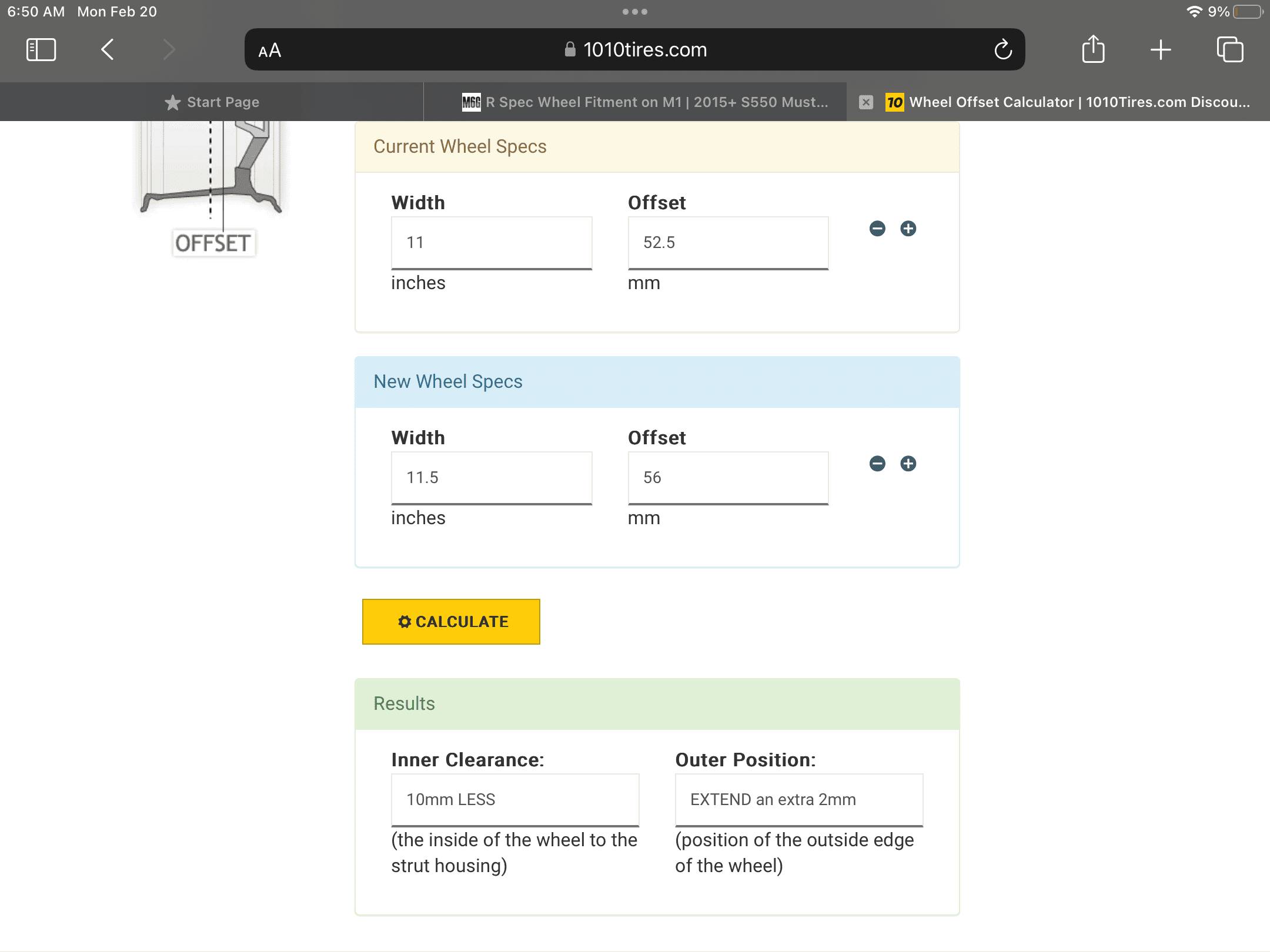Click the yellow CALCULATE button
The image size is (1270, 952).
pos(451,622)
